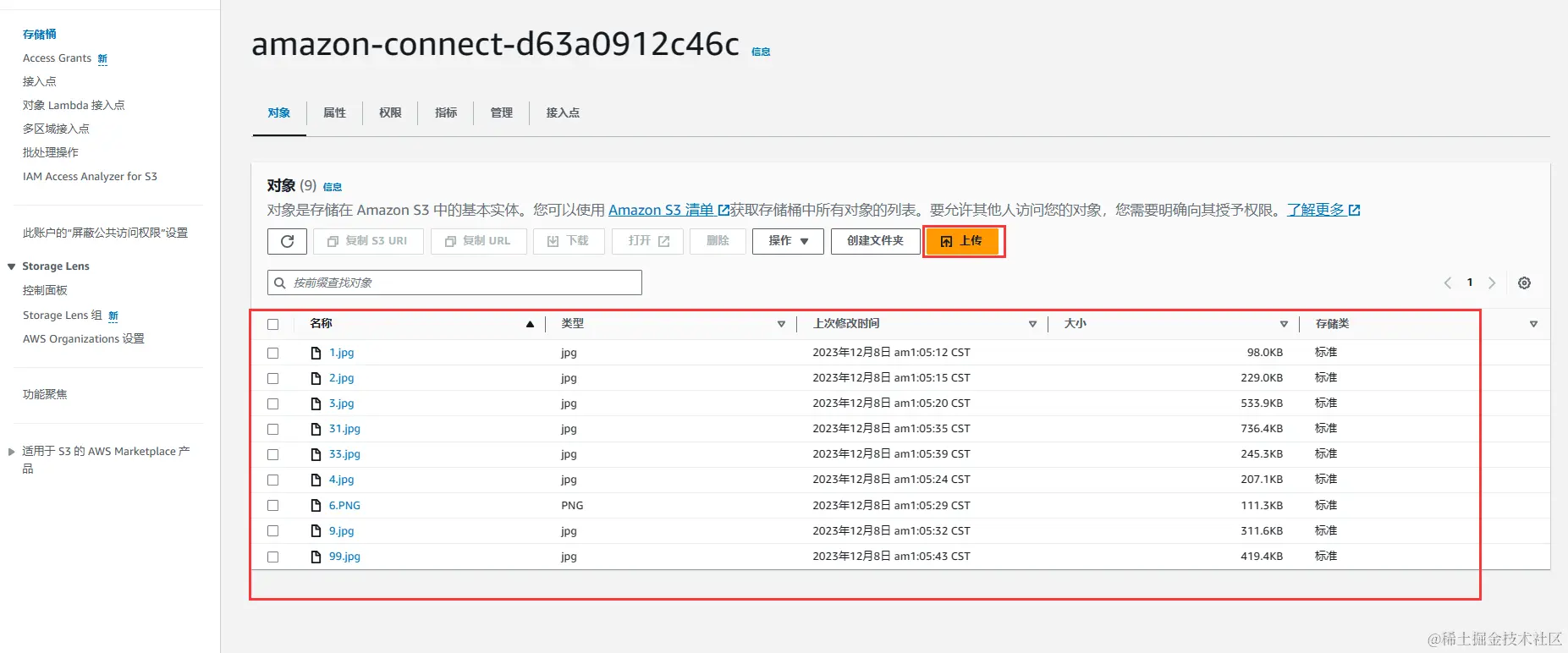The height and width of the screenshot is (653, 1568).
Task: Open AWS Organizations 设置 in sidebar
Action: (84, 339)
